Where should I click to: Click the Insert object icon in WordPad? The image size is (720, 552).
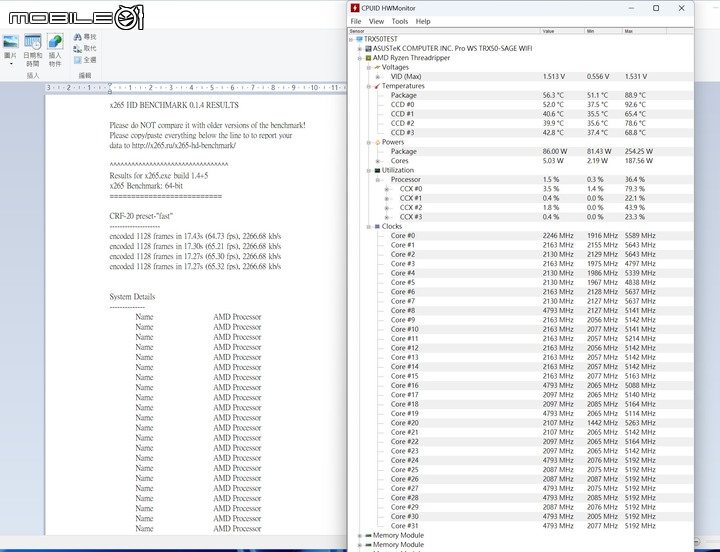pos(55,42)
